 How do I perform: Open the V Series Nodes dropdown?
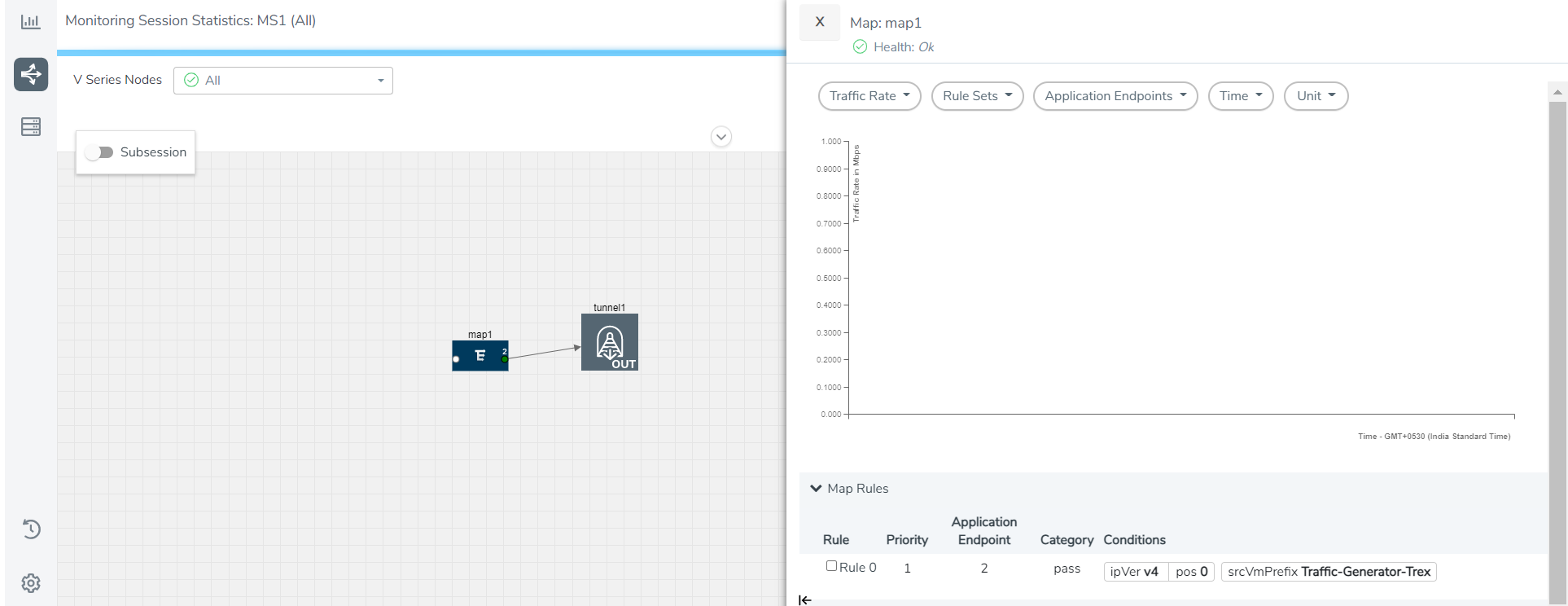(283, 81)
